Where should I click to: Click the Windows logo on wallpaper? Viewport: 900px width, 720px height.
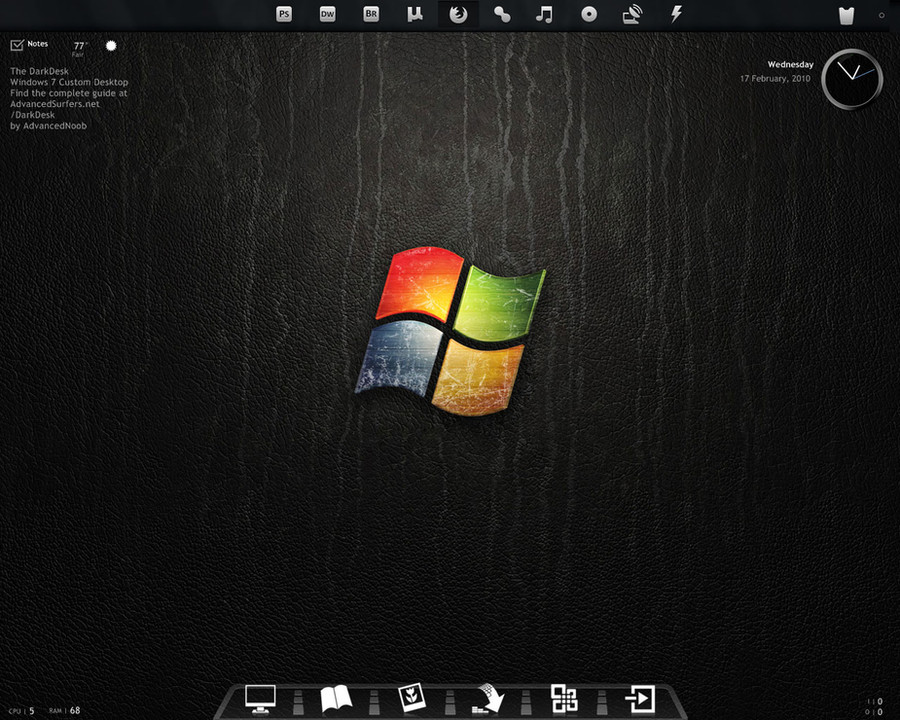pyautogui.click(x=449, y=331)
